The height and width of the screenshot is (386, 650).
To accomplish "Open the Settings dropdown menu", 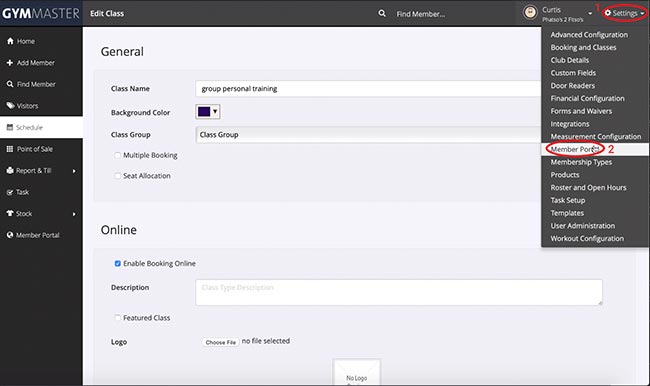I will point(624,13).
